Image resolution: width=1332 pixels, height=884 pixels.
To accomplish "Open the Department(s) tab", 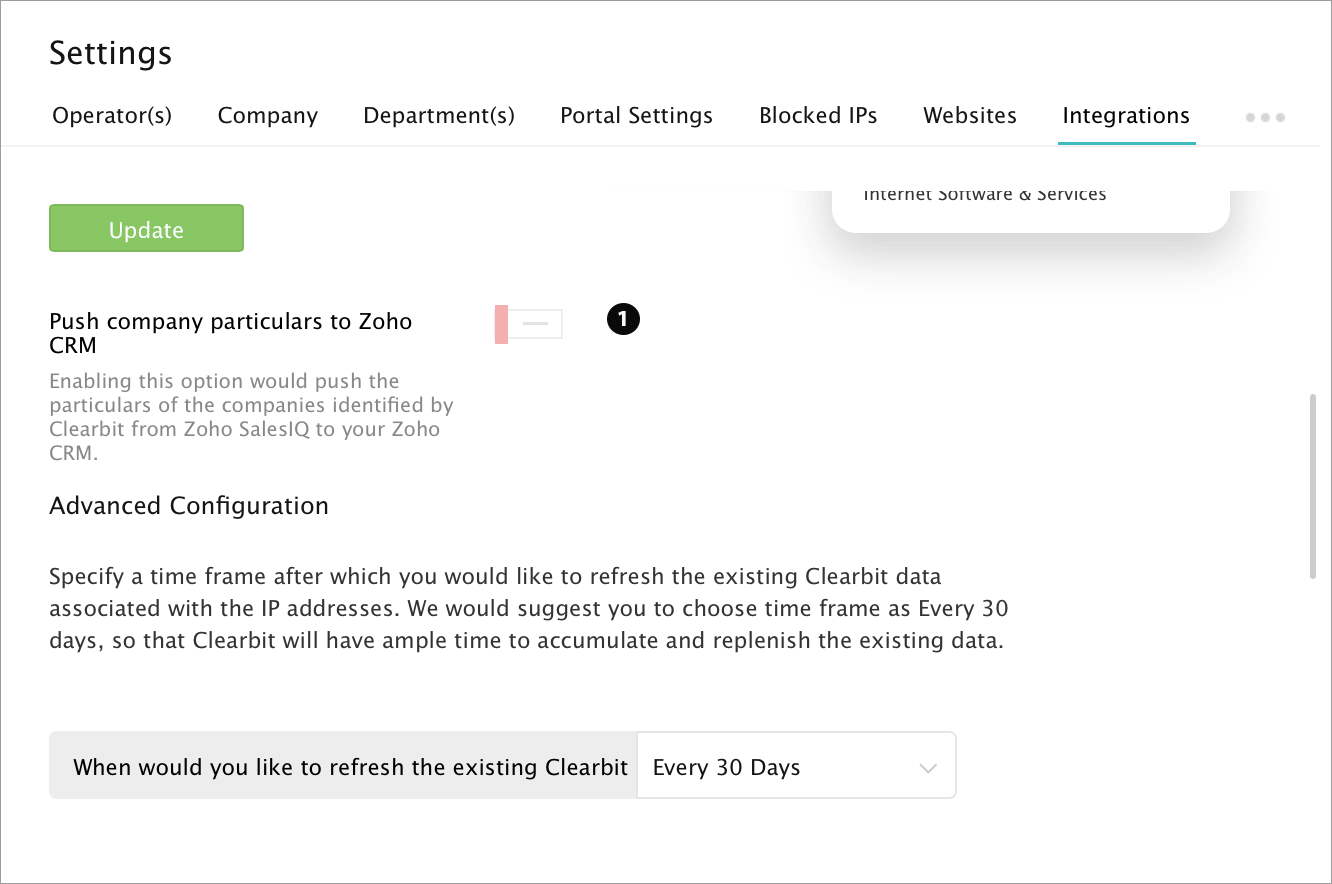I will [439, 116].
